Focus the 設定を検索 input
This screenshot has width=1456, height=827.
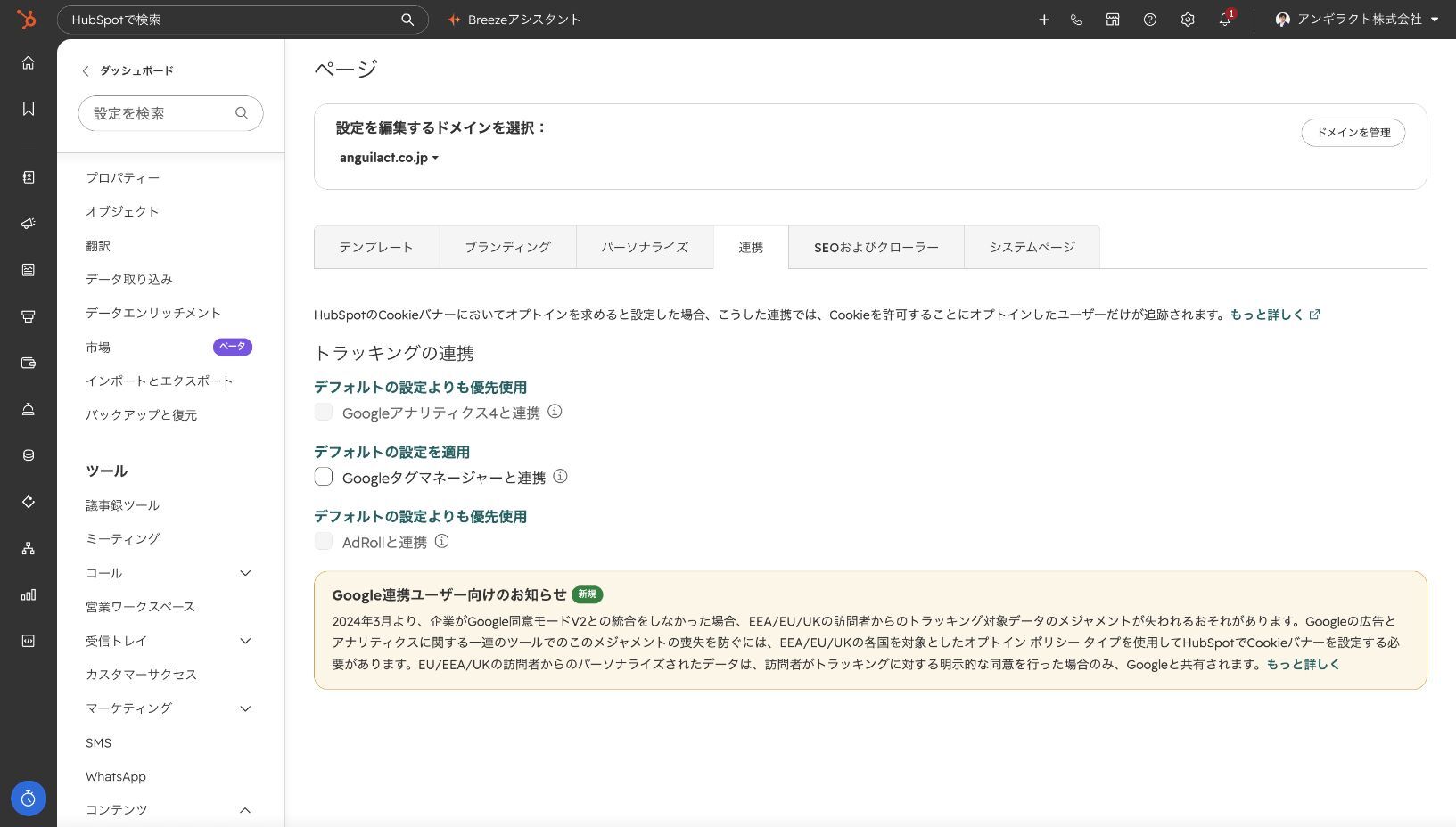tap(170, 113)
